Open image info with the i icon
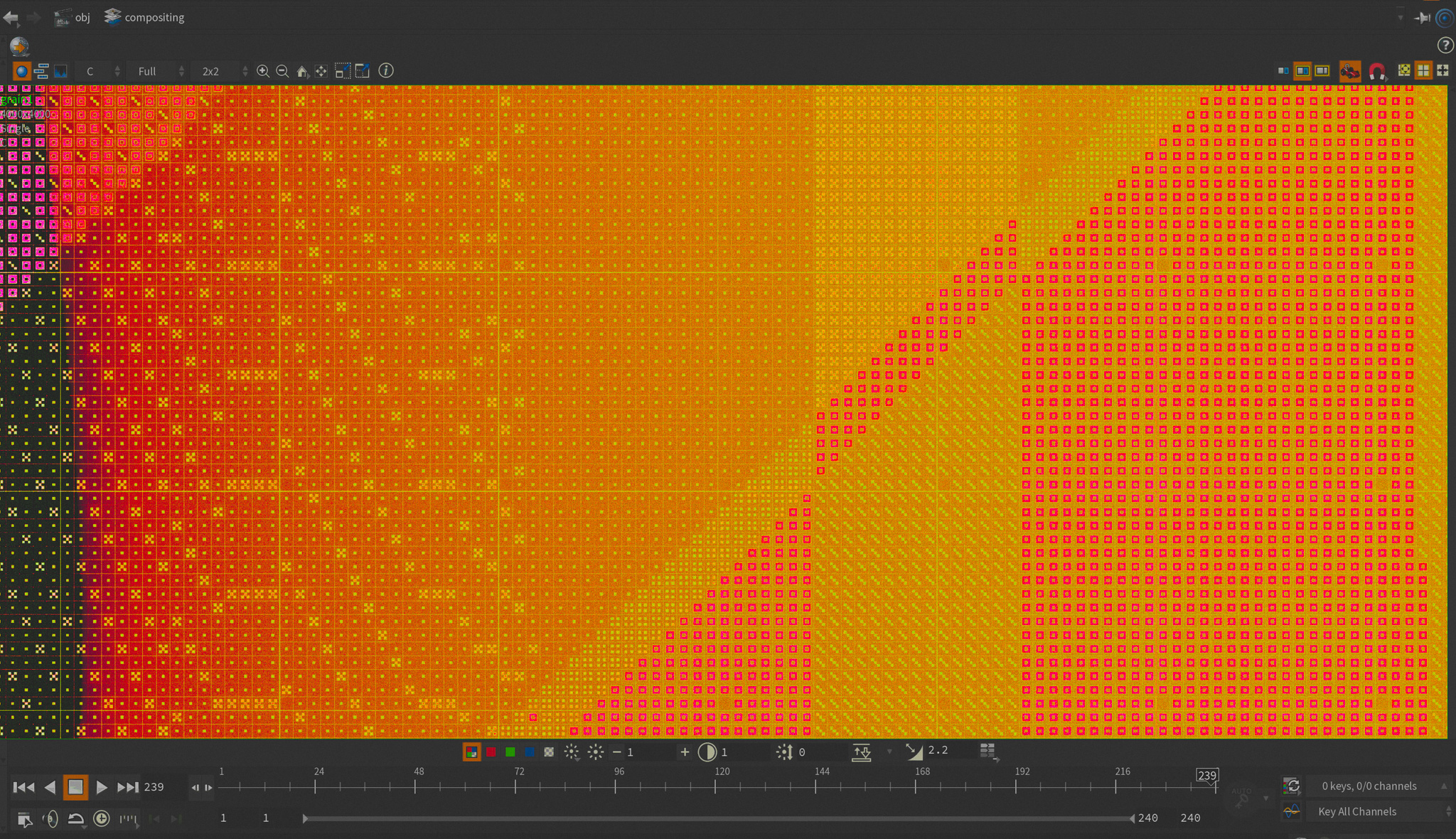1456x839 pixels. tap(386, 70)
